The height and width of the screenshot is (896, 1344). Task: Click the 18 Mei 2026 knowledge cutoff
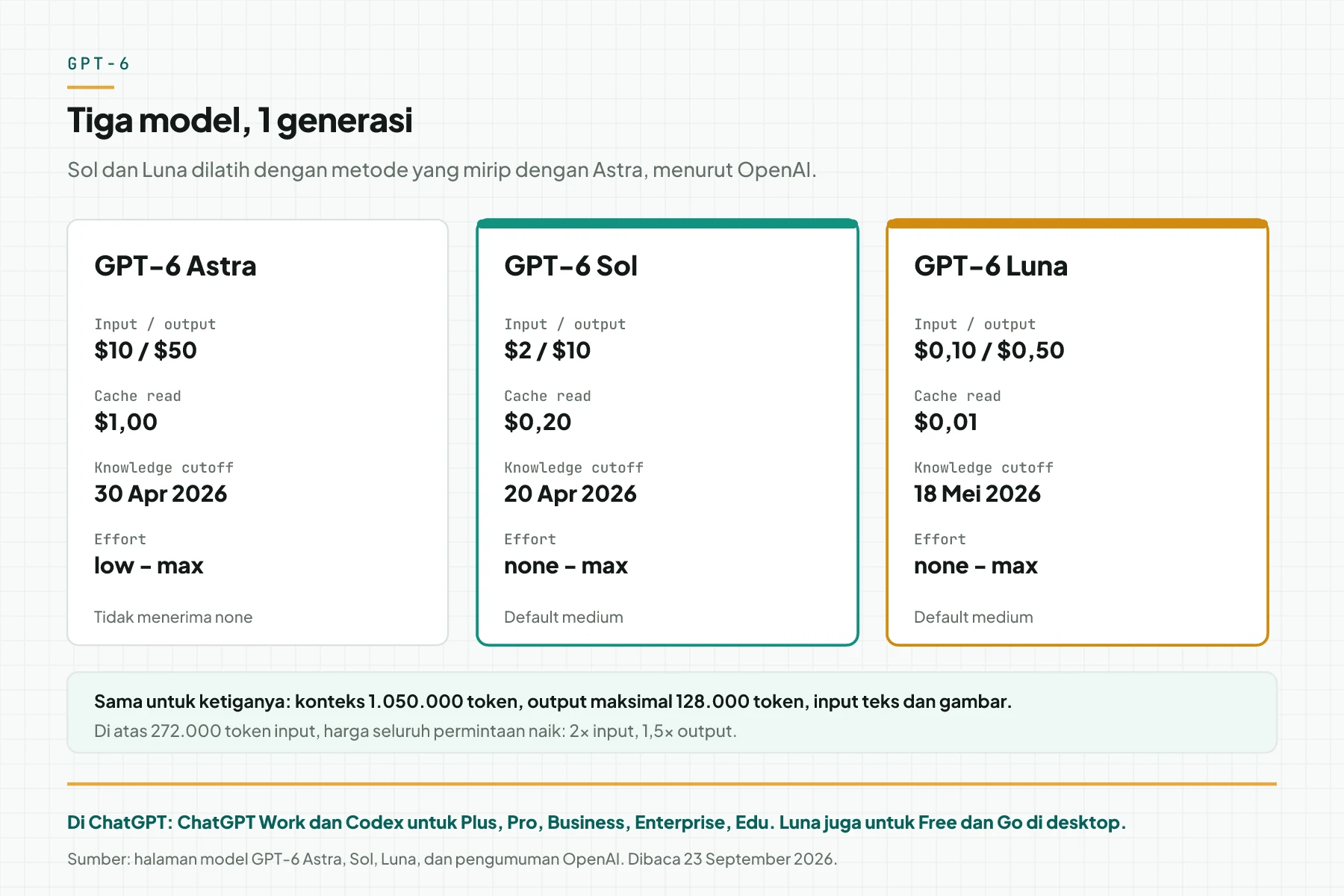point(977,494)
